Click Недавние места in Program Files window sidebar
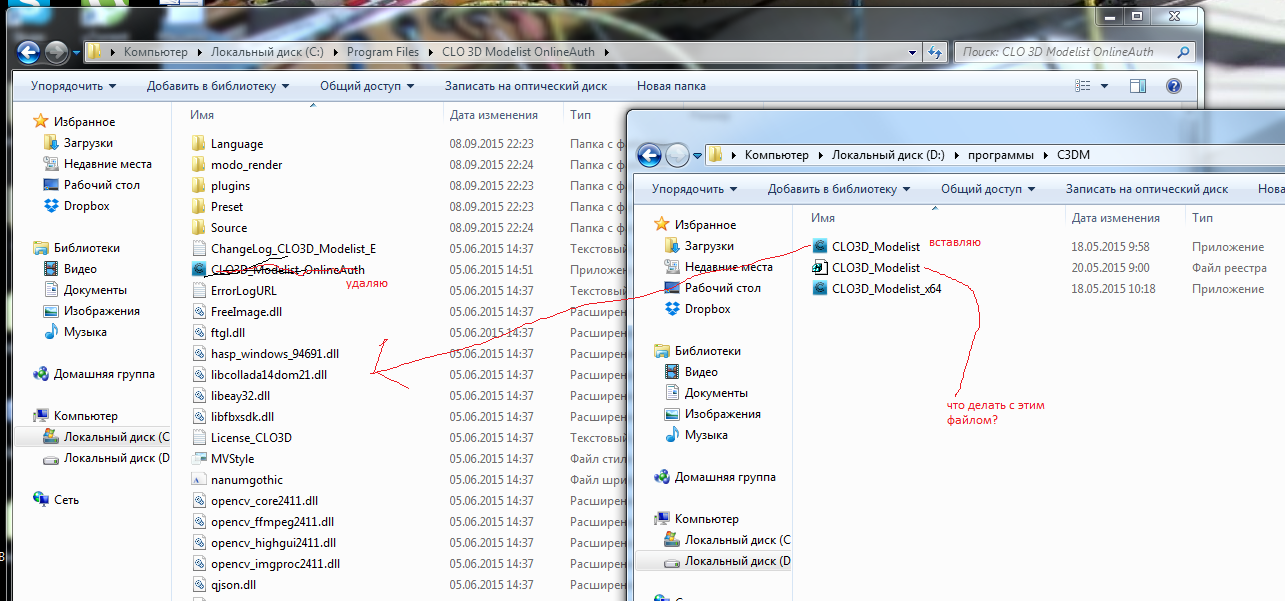Image resolution: width=1285 pixels, height=601 pixels. click(x=108, y=164)
